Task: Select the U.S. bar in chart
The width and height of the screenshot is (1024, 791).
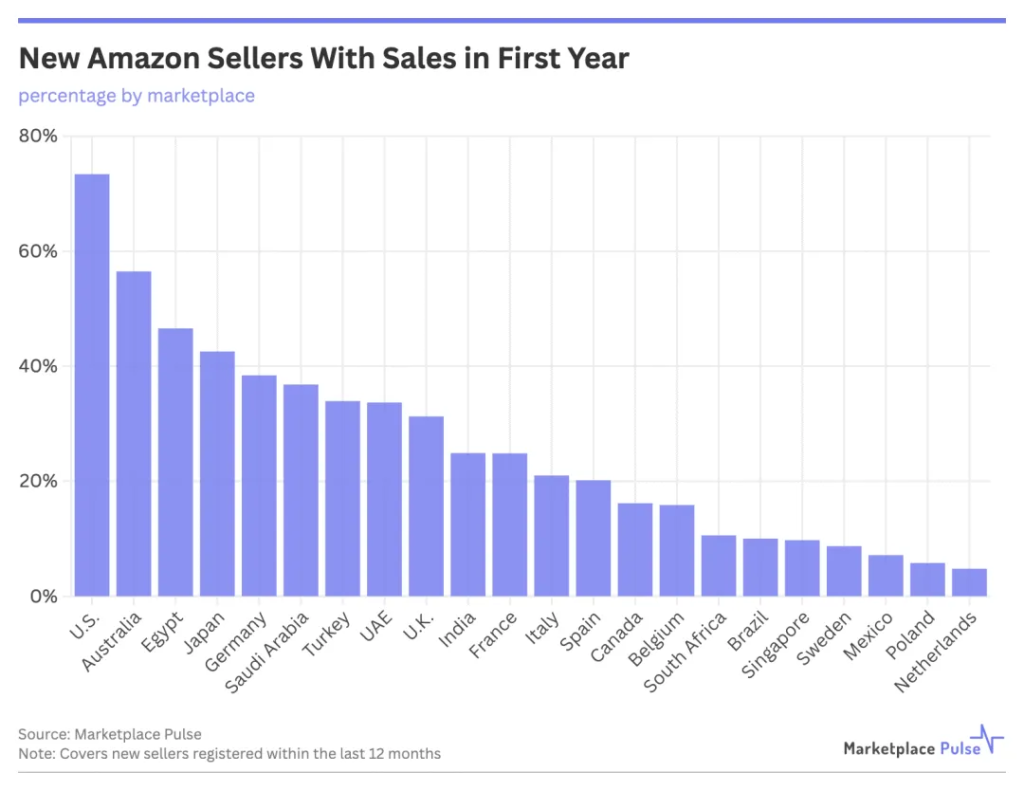Action: (92, 385)
